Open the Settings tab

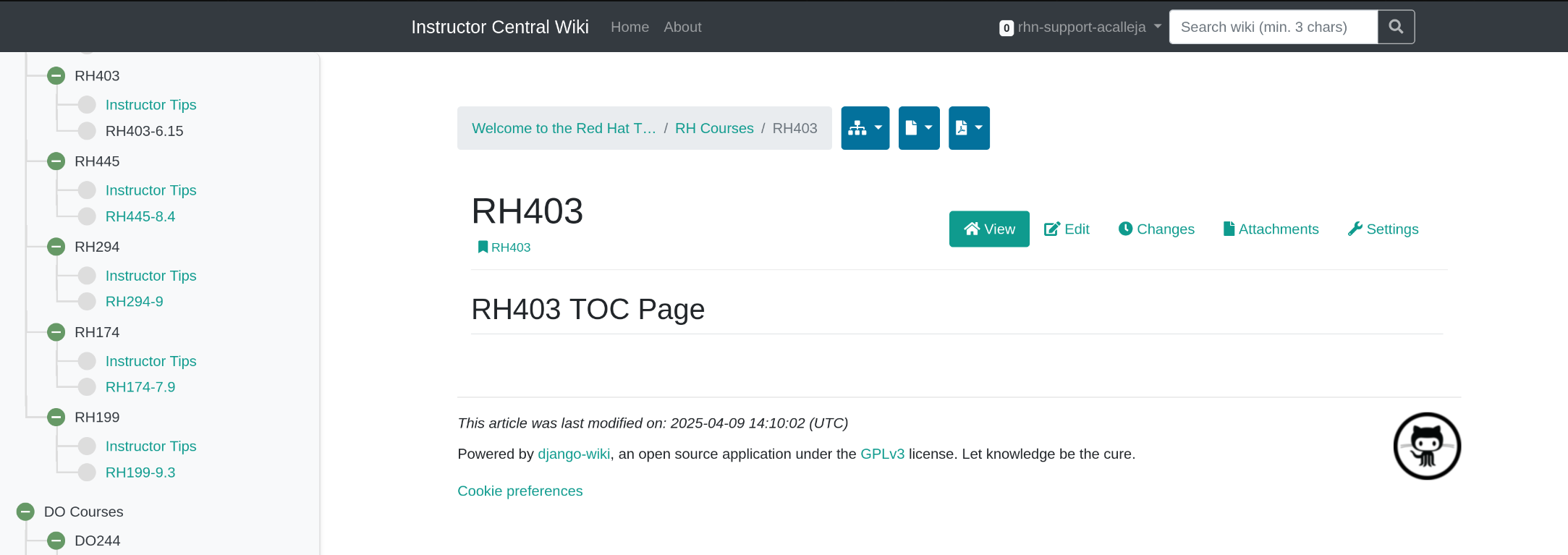1383,229
